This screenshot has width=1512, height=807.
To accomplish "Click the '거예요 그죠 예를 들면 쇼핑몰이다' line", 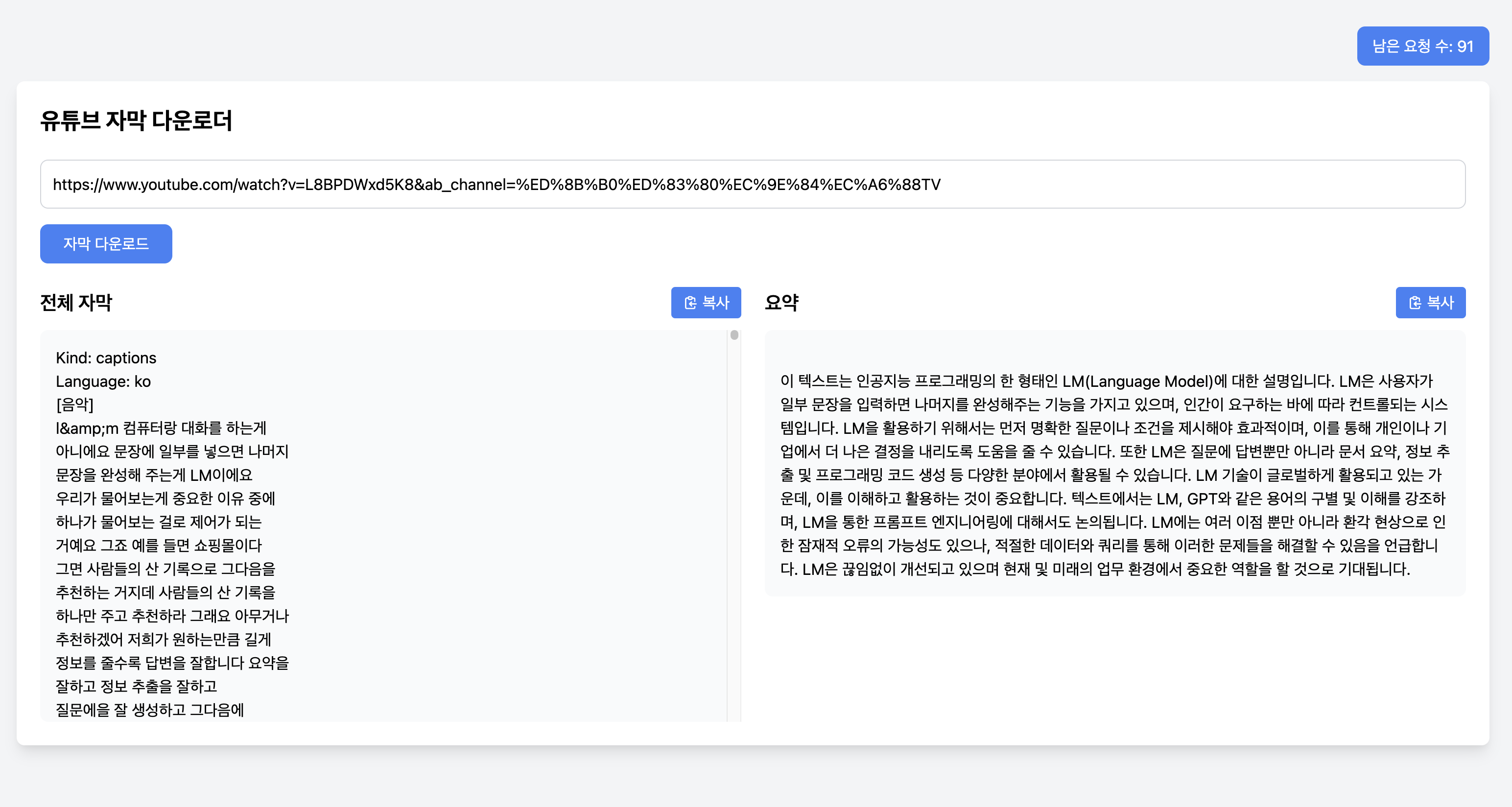I will coord(159,546).
